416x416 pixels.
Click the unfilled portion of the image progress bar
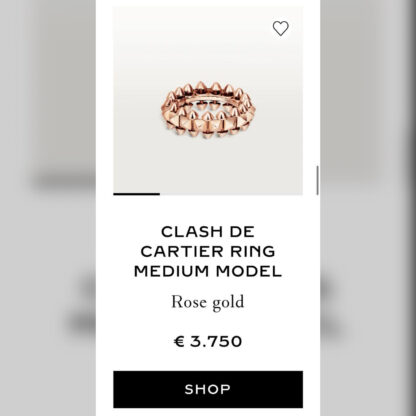[x=231, y=194]
